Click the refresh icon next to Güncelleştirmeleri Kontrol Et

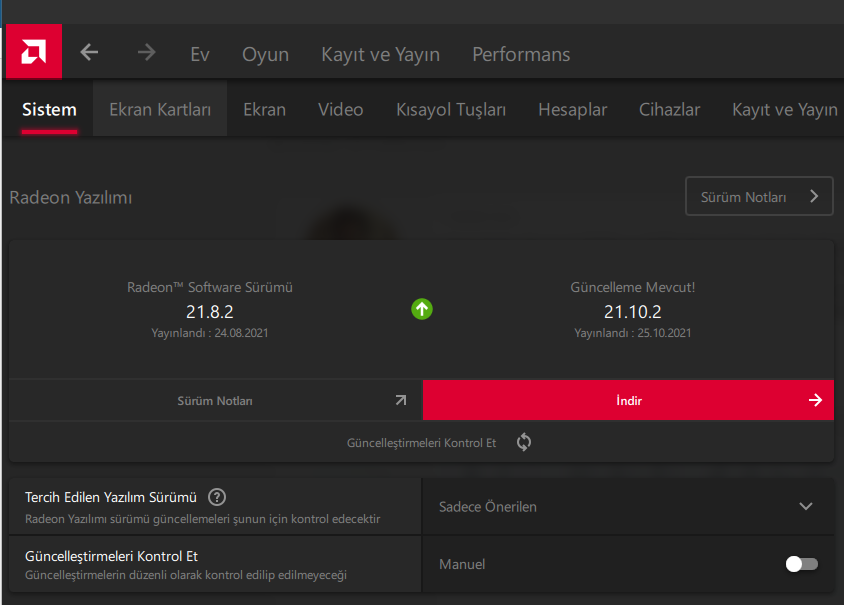pos(524,442)
